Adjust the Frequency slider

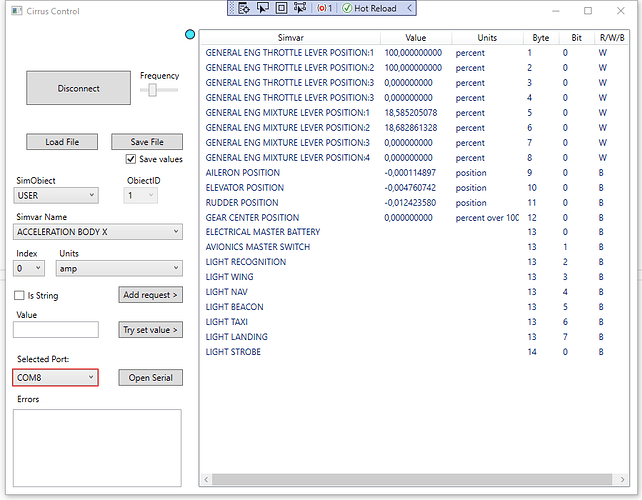pyautogui.click(x=154, y=90)
